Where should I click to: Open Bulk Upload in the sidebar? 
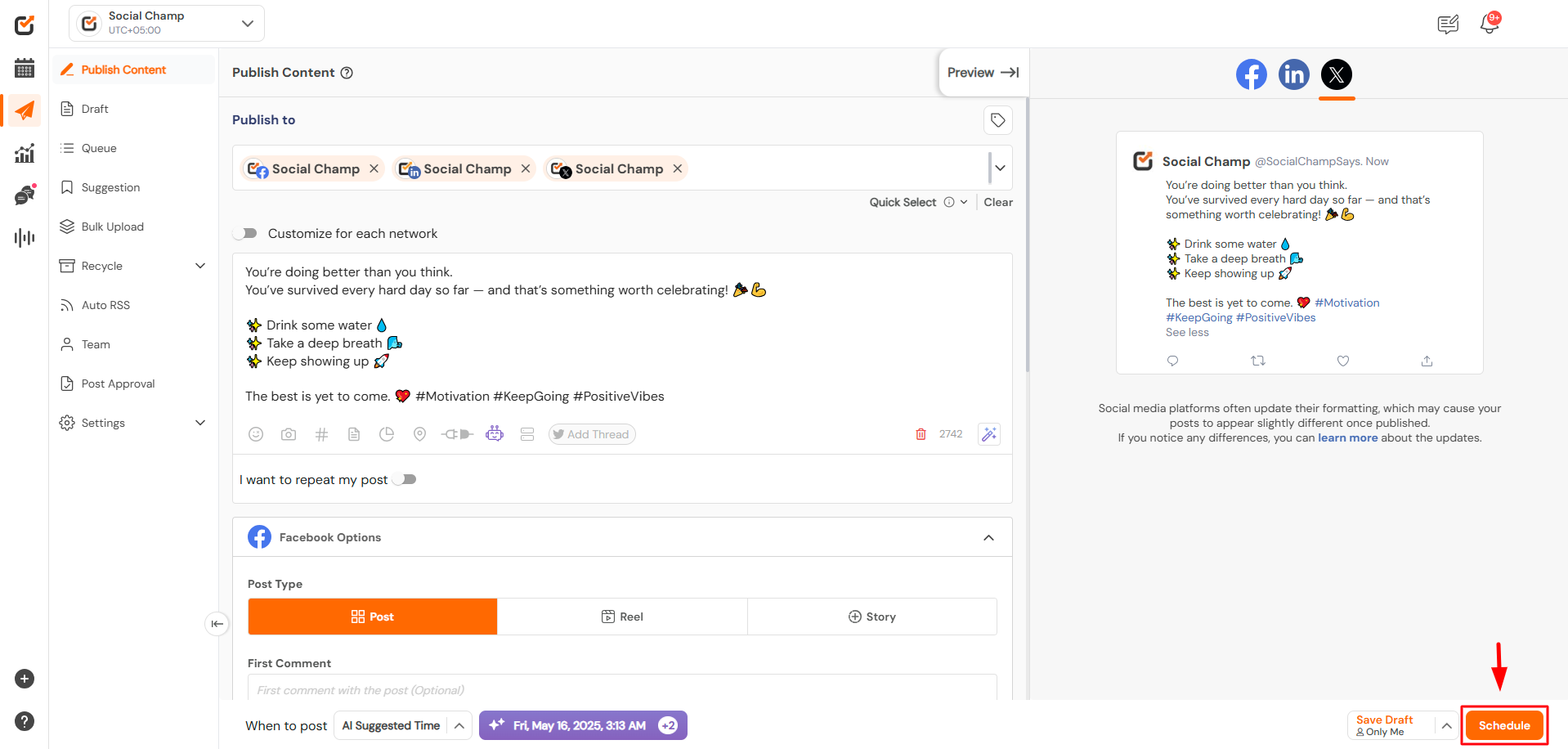[x=135, y=226]
